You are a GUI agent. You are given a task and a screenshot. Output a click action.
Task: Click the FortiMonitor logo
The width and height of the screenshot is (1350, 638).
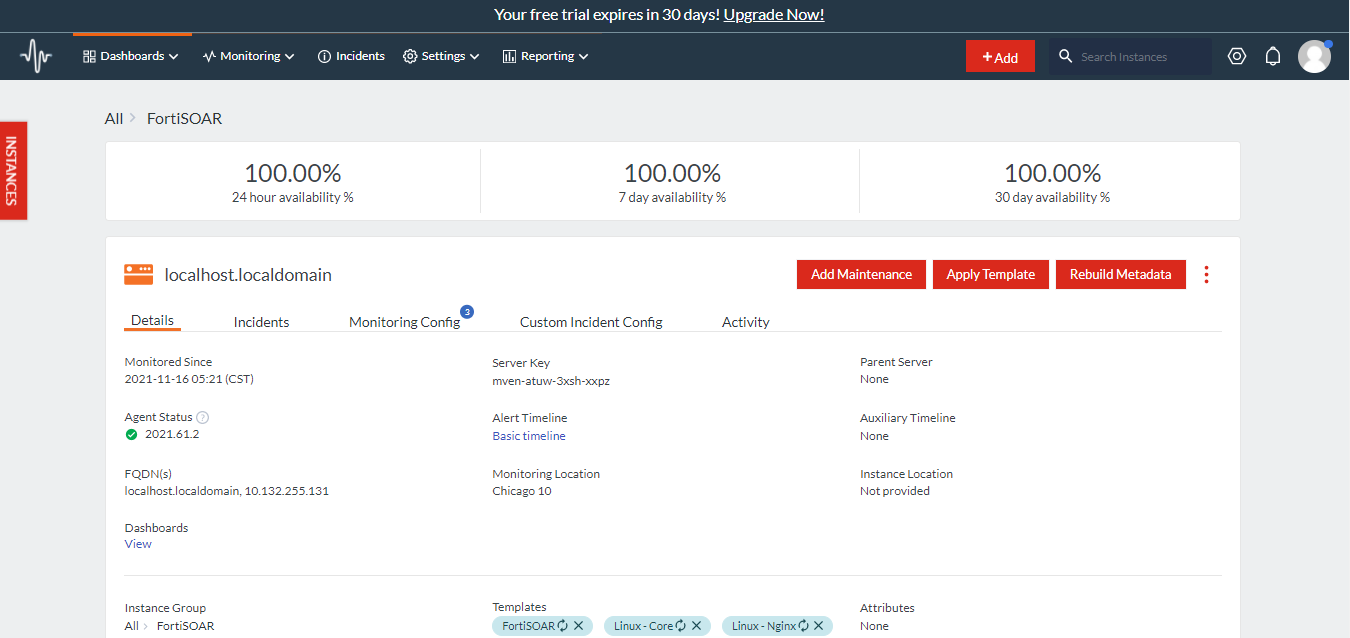tap(36, 56)
